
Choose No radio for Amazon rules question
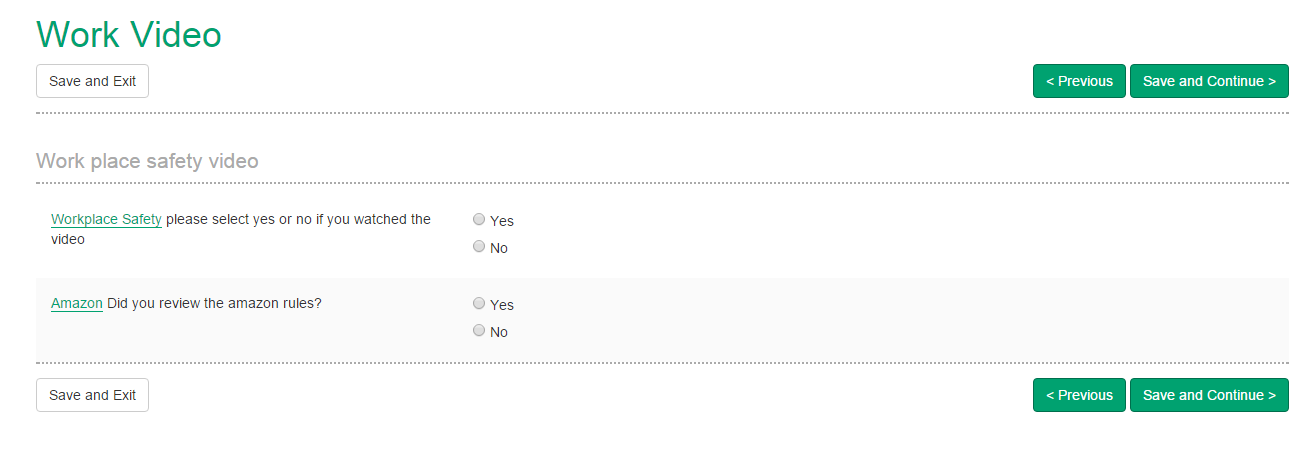coord(479,330)
